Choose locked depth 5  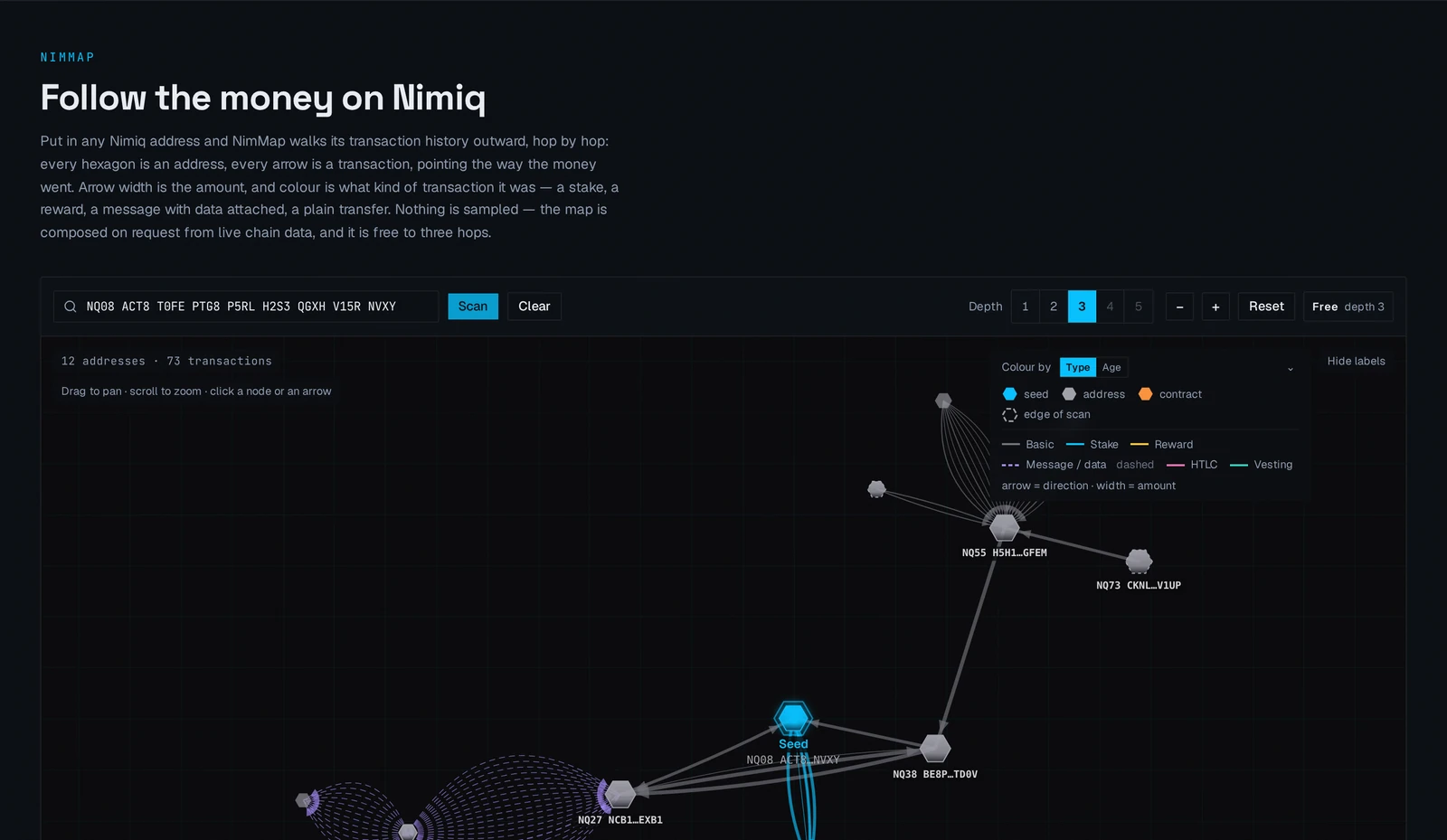[1139, 307]
